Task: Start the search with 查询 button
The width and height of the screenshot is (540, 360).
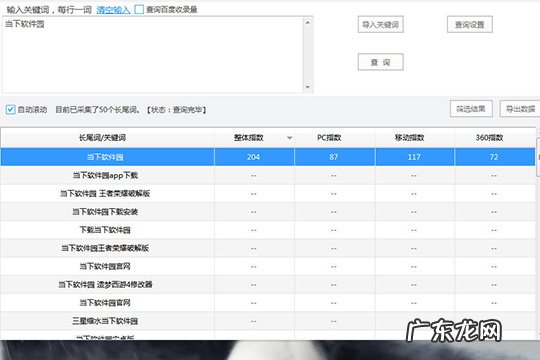Action: point(381,62)
